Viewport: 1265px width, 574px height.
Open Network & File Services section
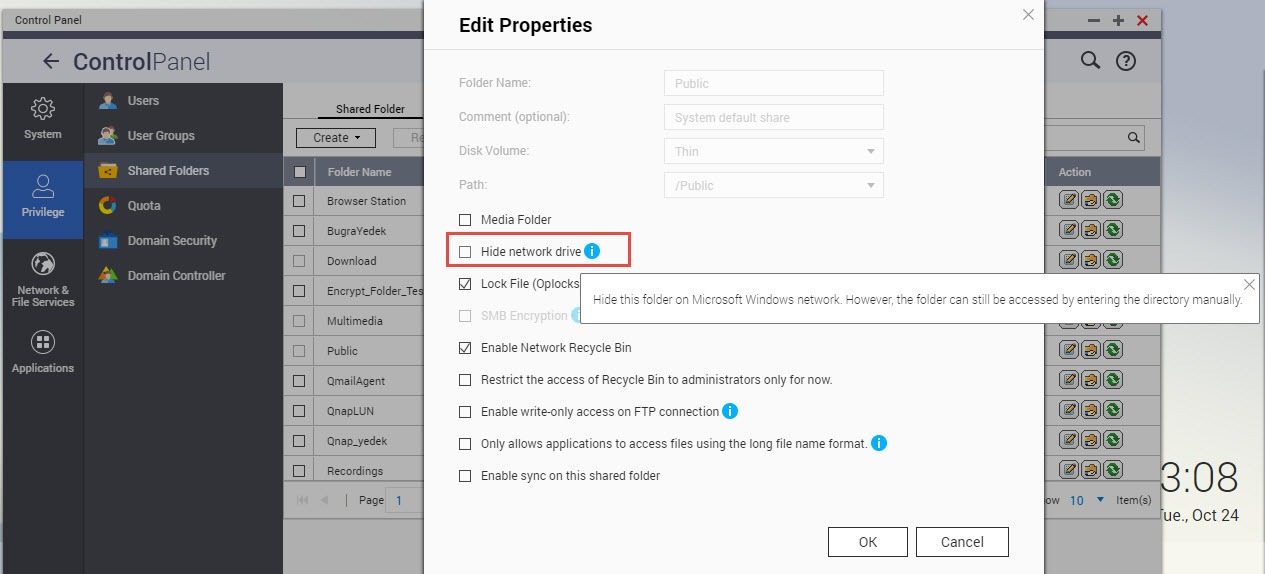pos(42,279)
